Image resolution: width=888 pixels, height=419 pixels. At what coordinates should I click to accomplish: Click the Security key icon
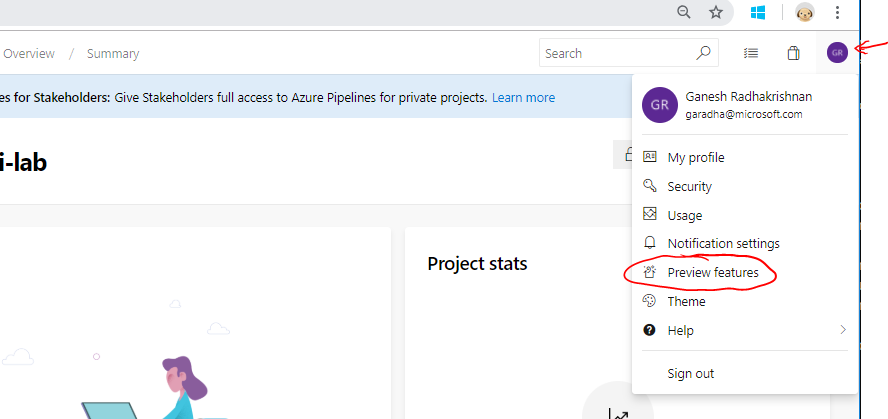click(650, 185)
